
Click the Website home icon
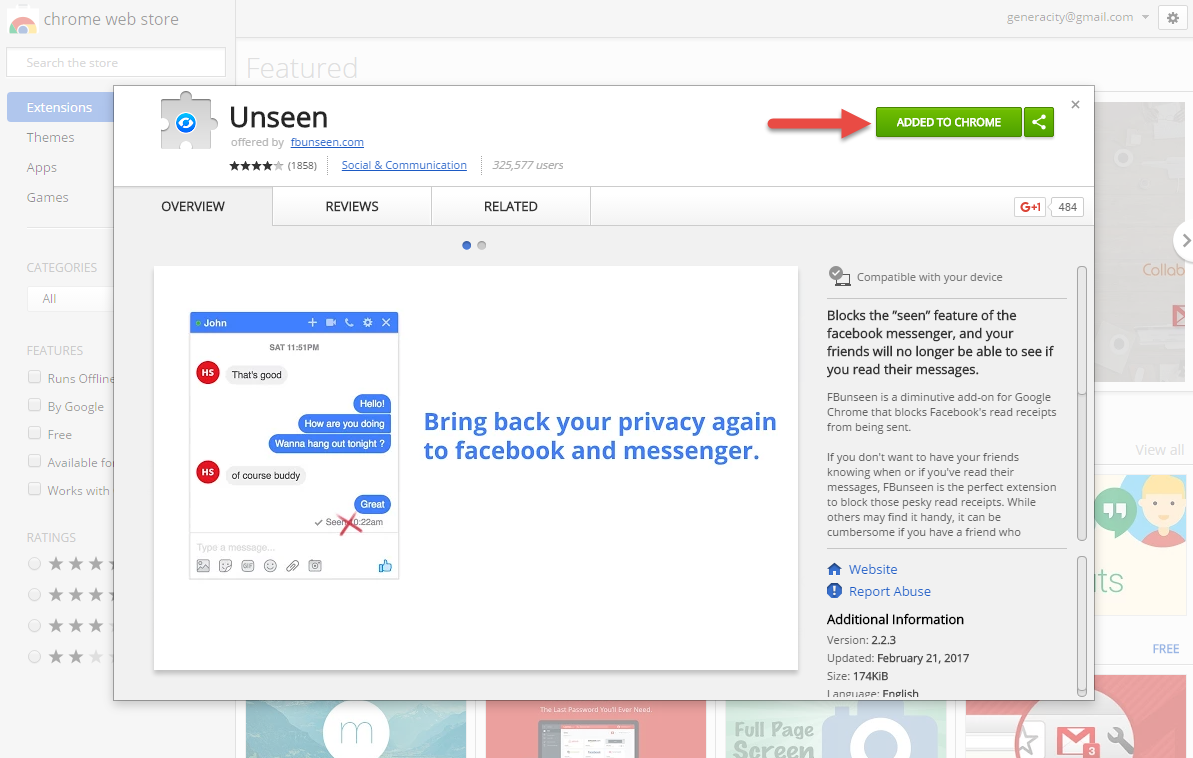click(x=835, y=569)
